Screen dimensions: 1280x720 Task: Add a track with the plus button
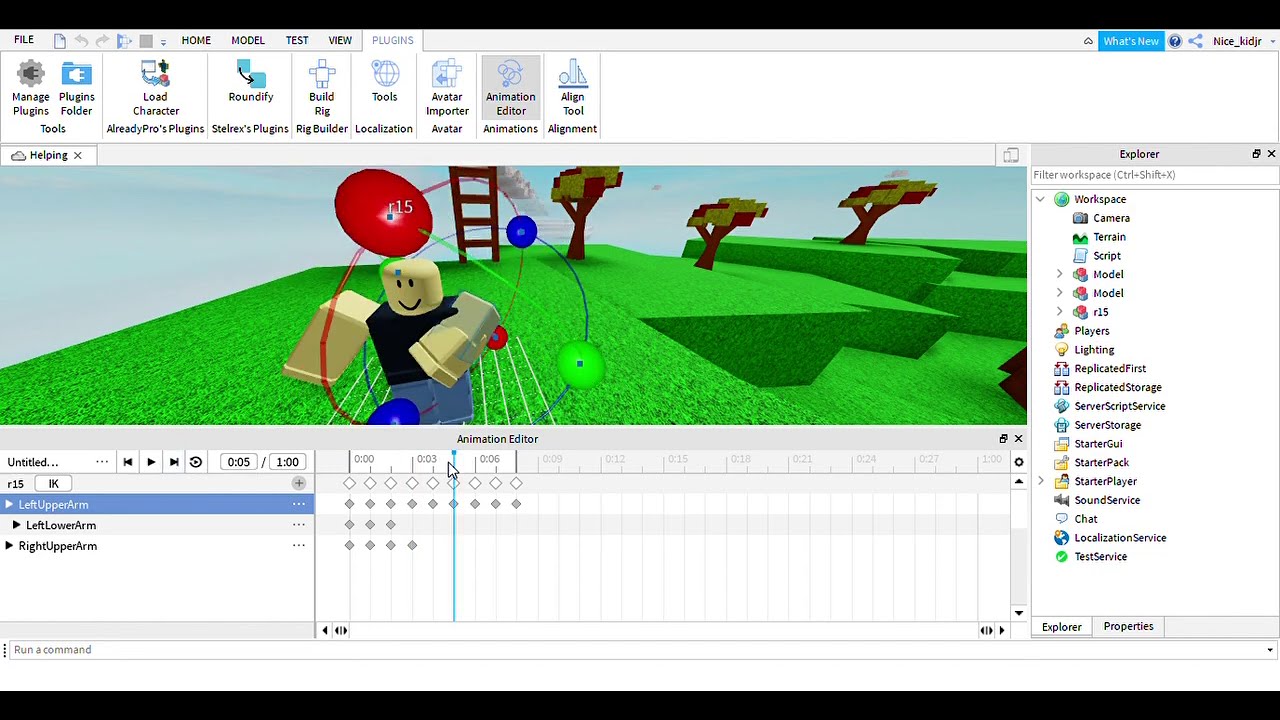298,483
